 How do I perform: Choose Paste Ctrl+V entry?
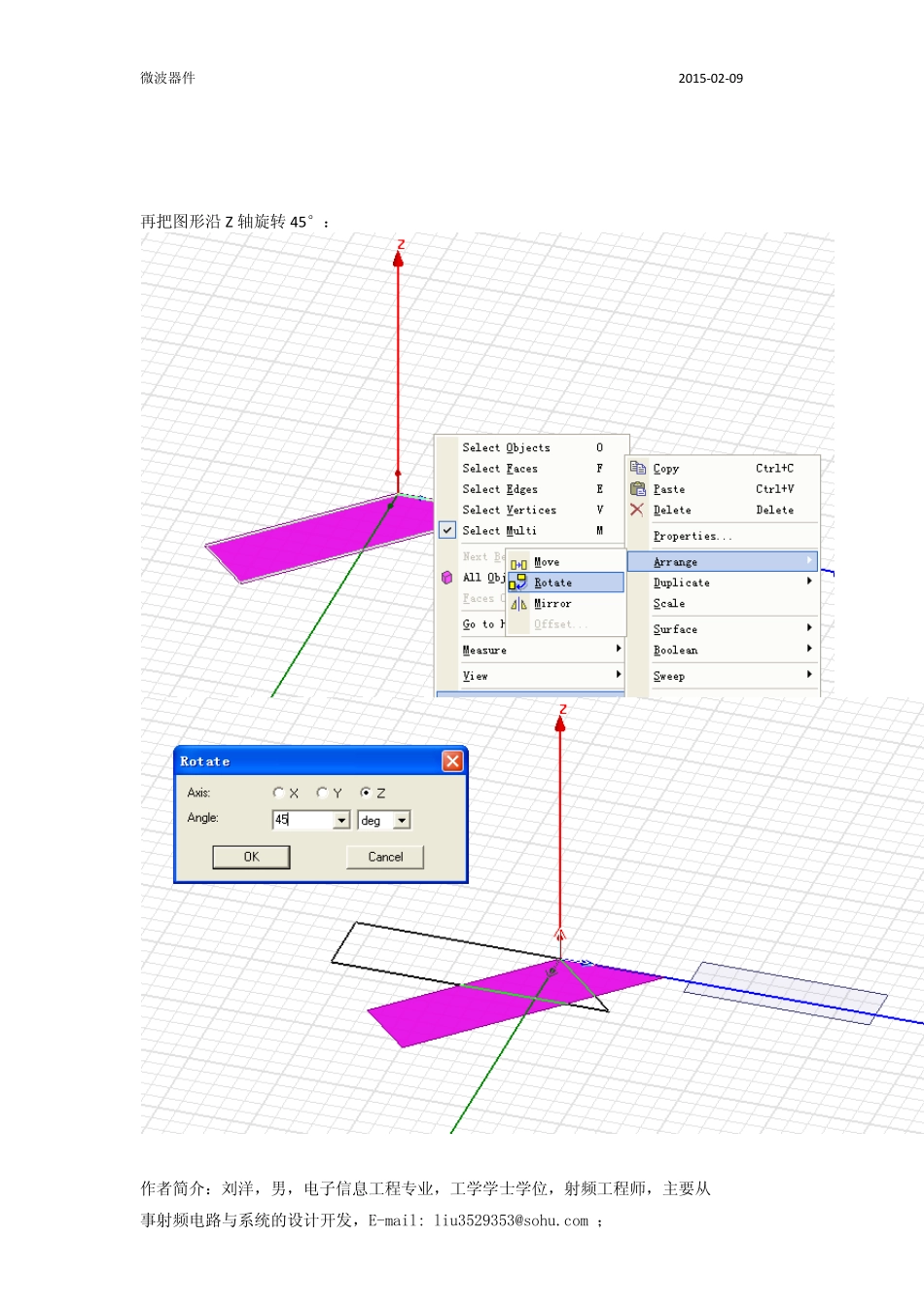[723, 489]
